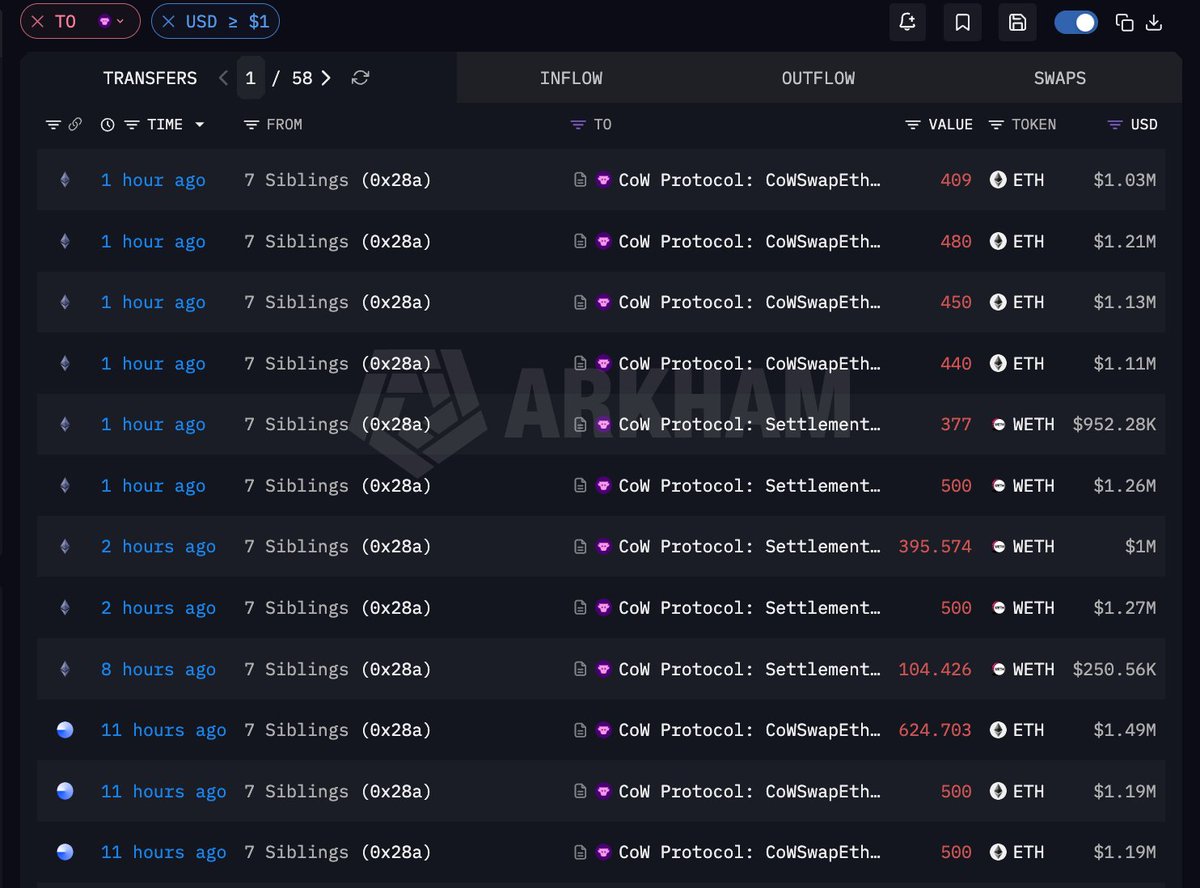Download the transfers list
The image size is (1200, 888).
(x=1154, y=22)
